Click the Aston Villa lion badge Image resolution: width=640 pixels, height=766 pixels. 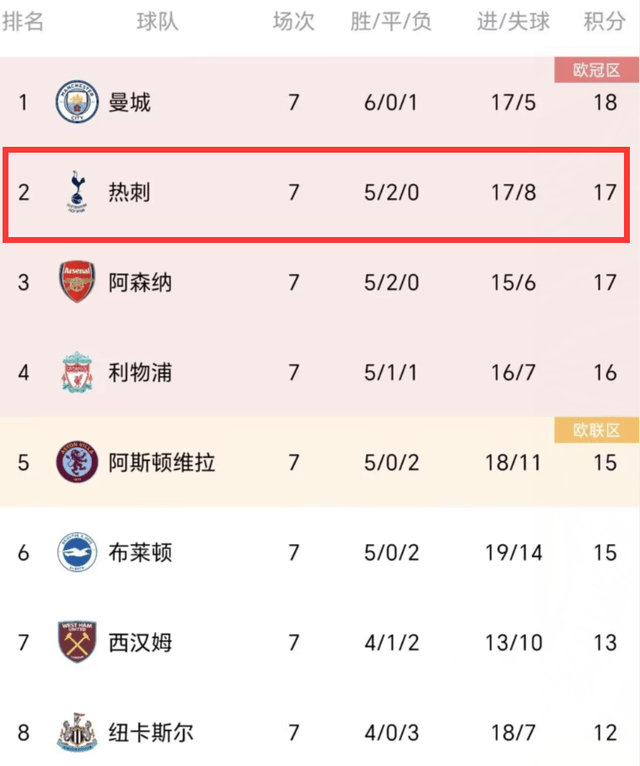tap(77, 462)
